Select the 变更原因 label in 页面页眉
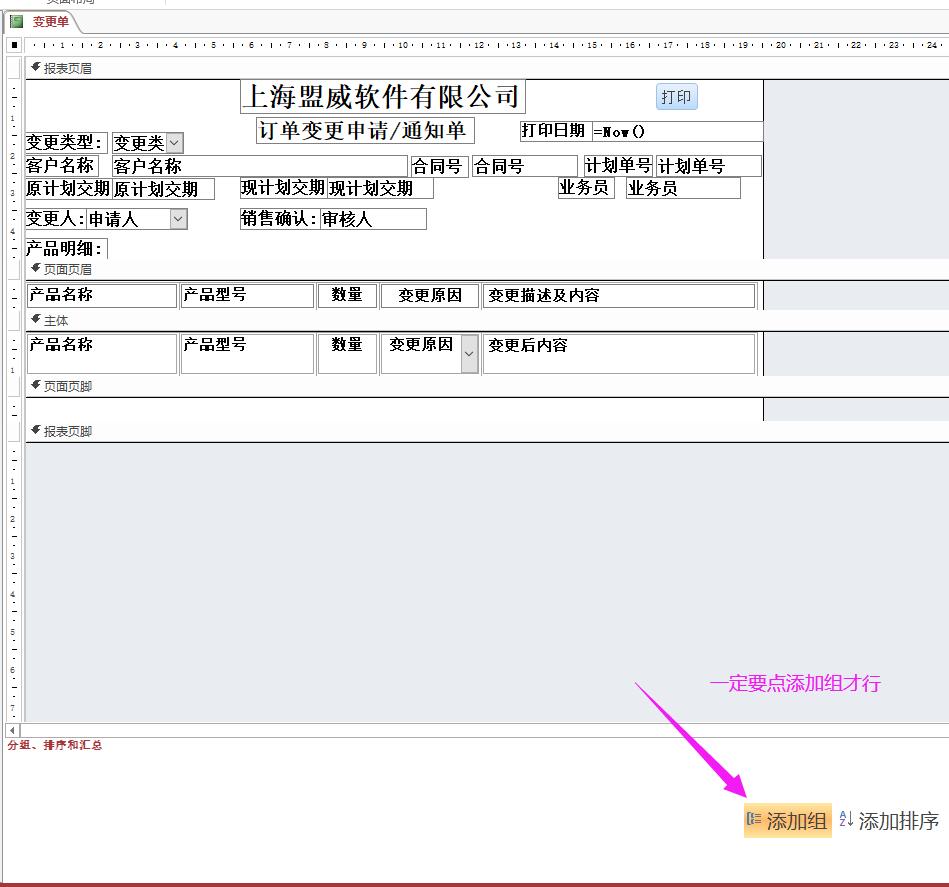 pyautogui.click(x=430, y=295)
